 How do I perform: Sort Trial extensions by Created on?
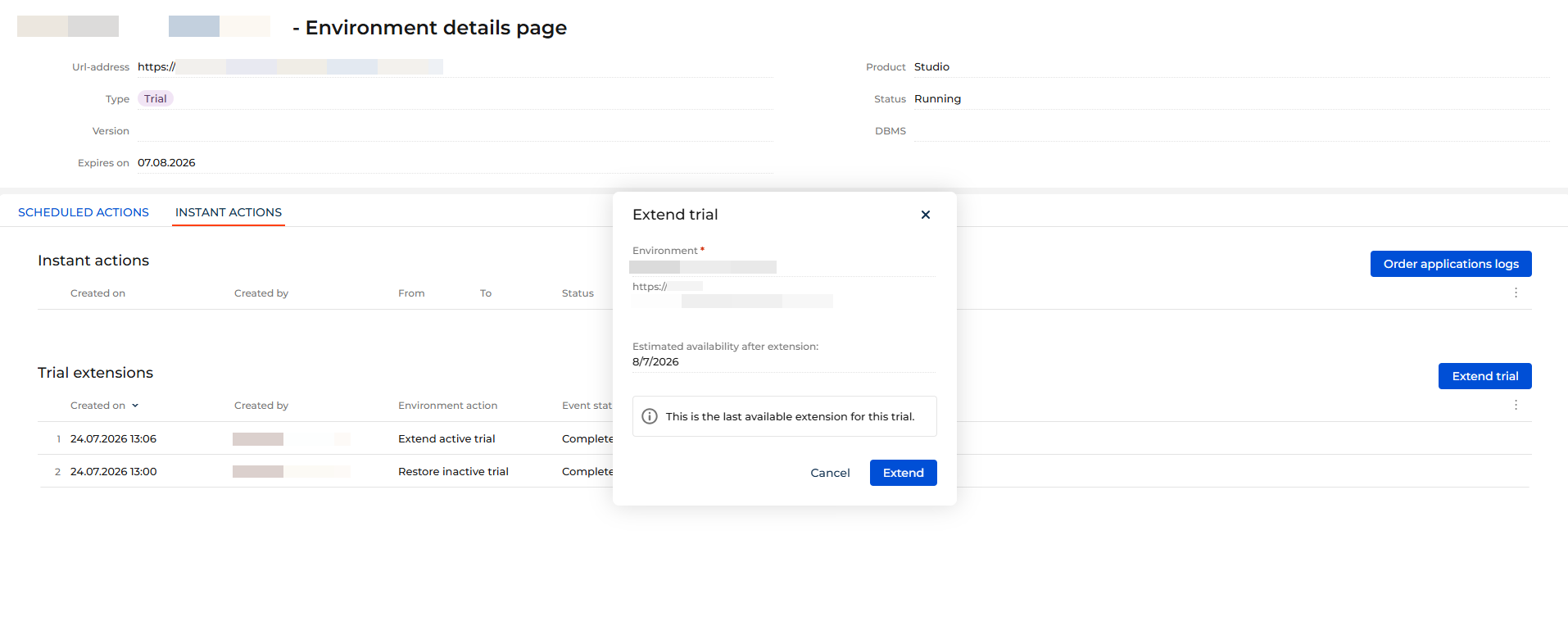[x=105, y=406]
